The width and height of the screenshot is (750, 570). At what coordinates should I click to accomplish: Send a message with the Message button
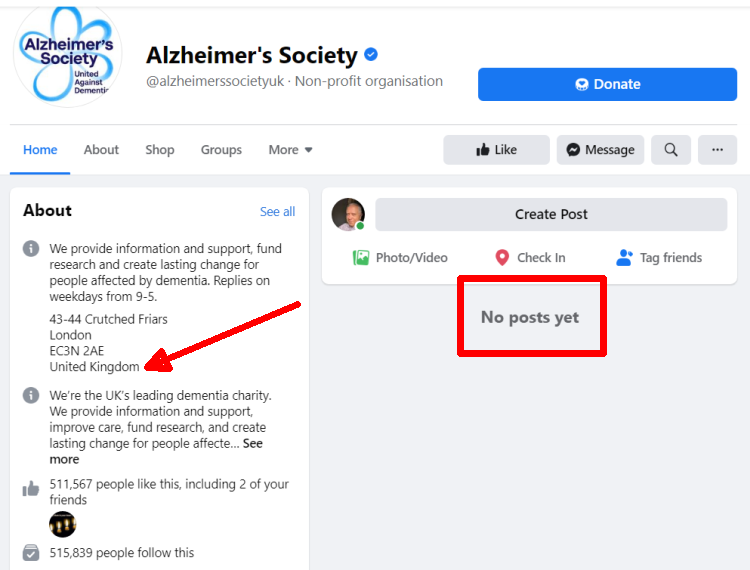(x=600, y=150)
